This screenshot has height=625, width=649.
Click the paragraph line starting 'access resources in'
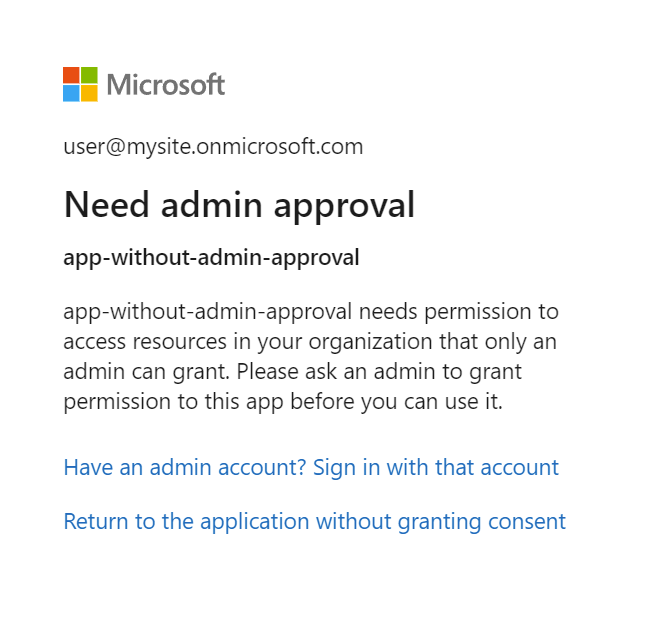pyautogui.click(x=310, y=342)
